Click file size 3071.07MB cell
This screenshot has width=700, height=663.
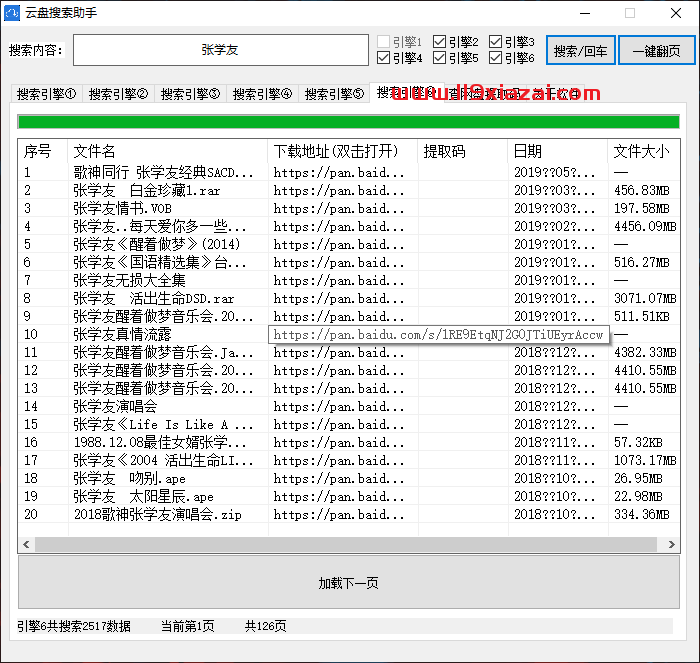click(645, 298)
